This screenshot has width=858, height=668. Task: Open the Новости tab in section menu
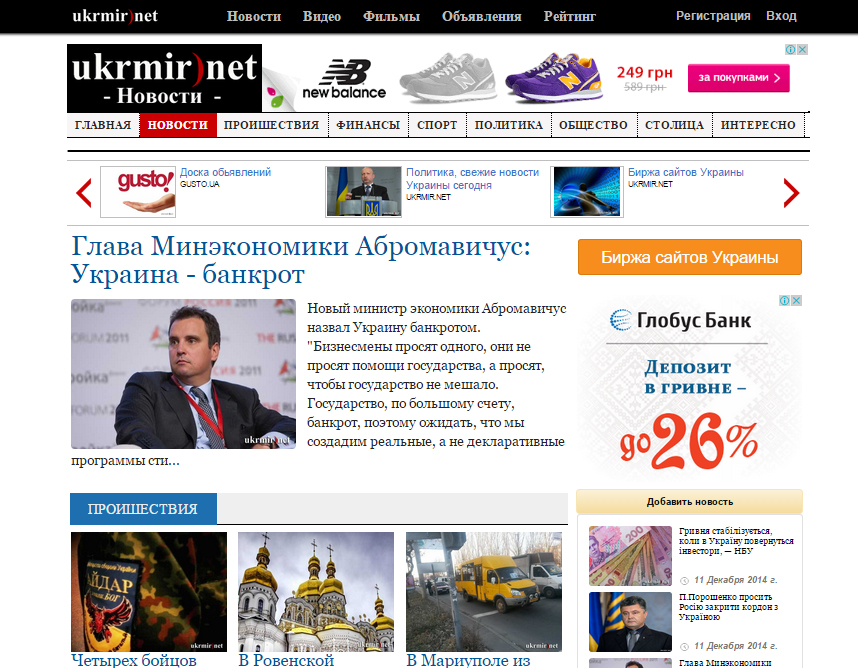(x=178, y=125)
